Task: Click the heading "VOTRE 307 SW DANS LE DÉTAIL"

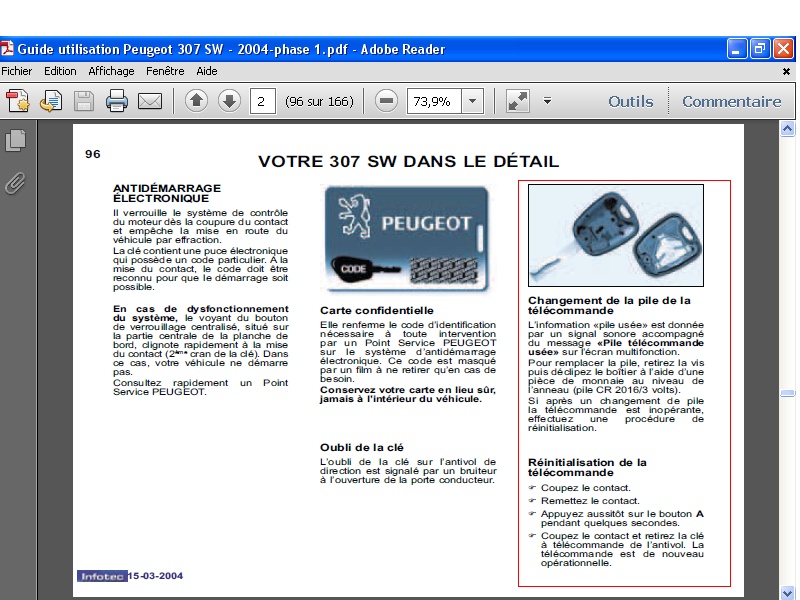Action: tap(409, 161)
